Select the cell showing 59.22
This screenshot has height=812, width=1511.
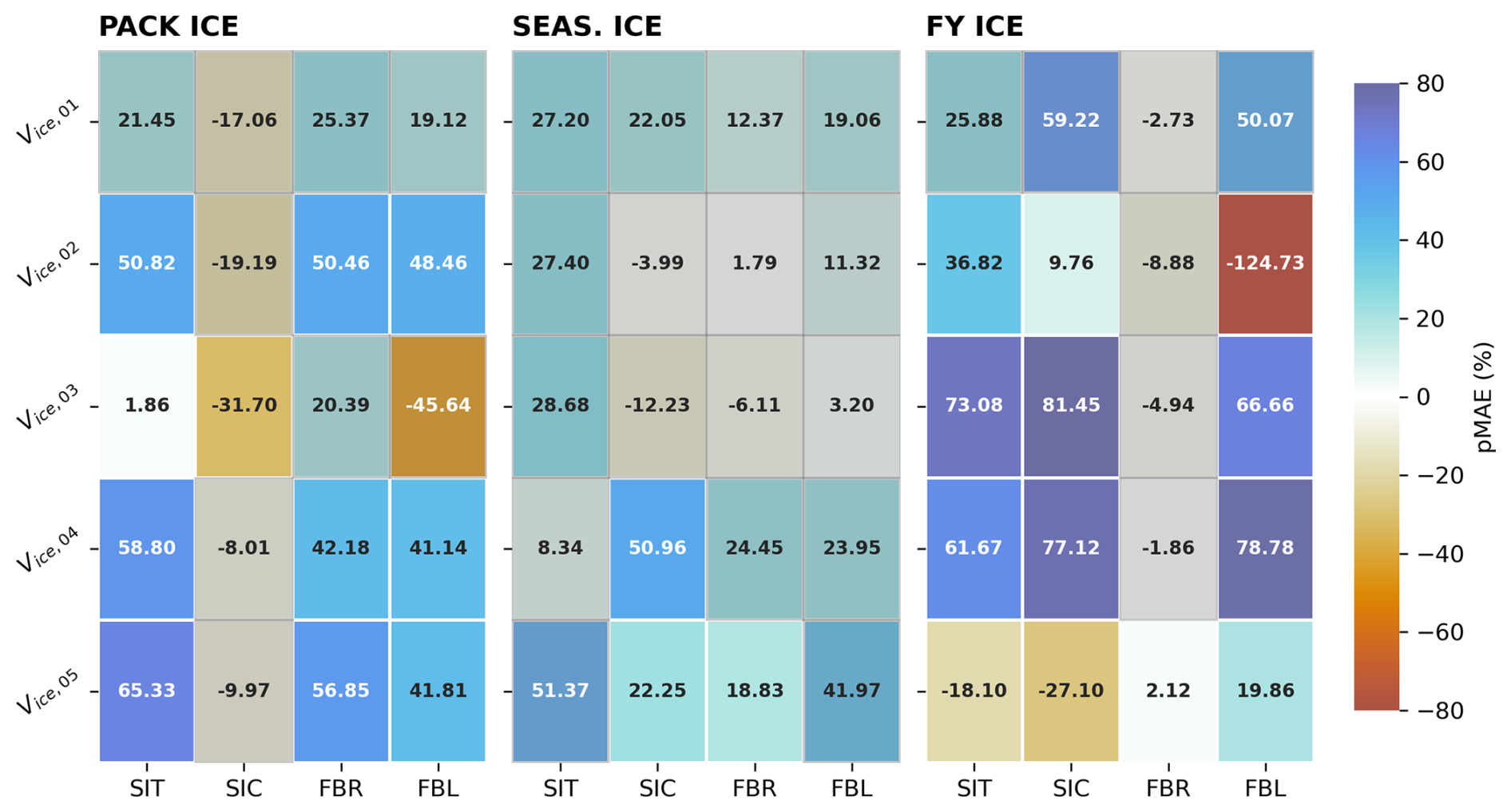click(1071, 121)
